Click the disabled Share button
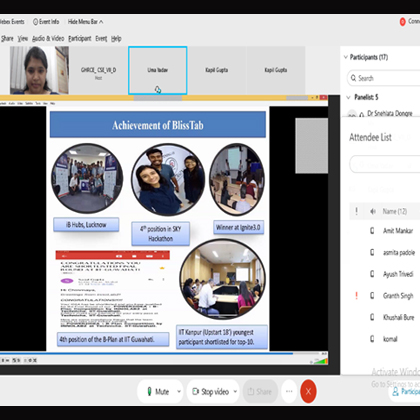The image size is (420, 420). [260, 392]
